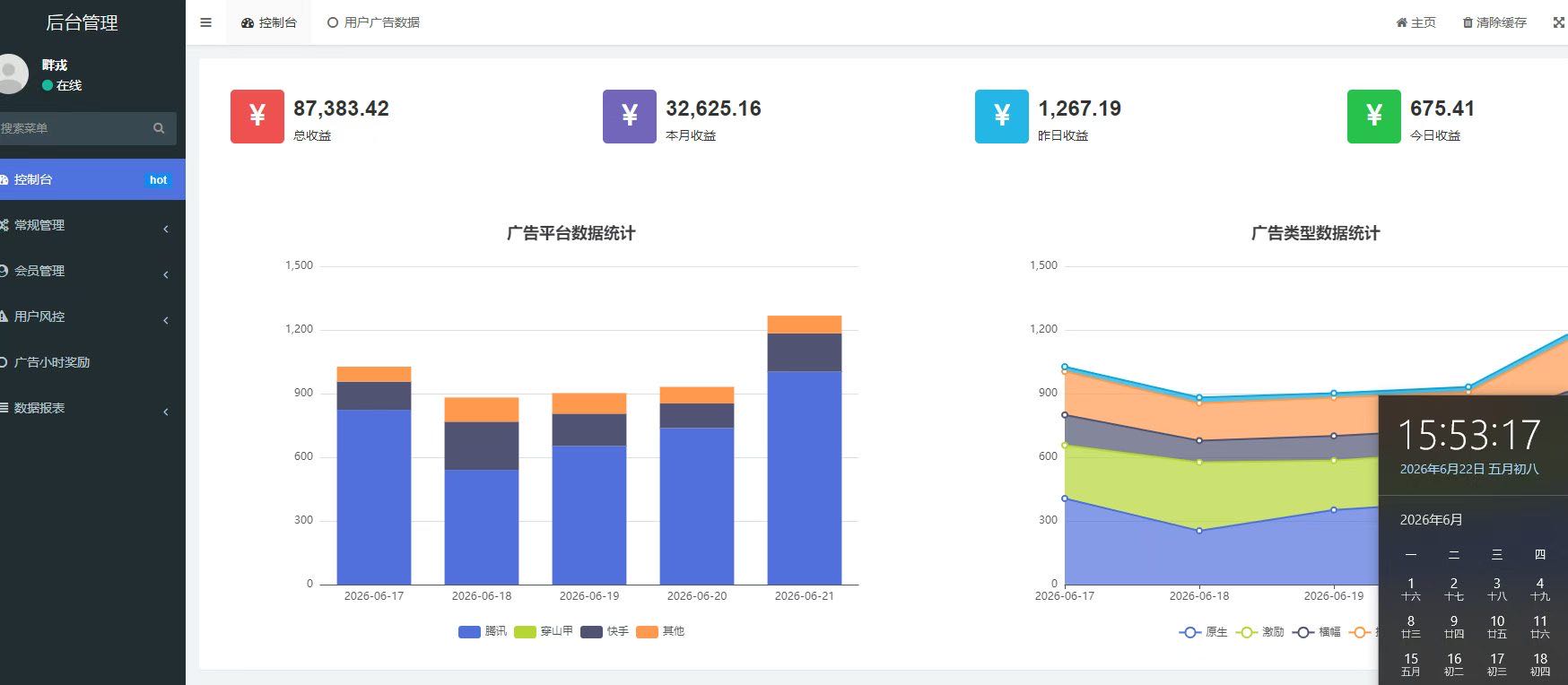Select day 4 in the calendar flyout
Viewport: 1568px width, 685px height.
pos(1540,589)
